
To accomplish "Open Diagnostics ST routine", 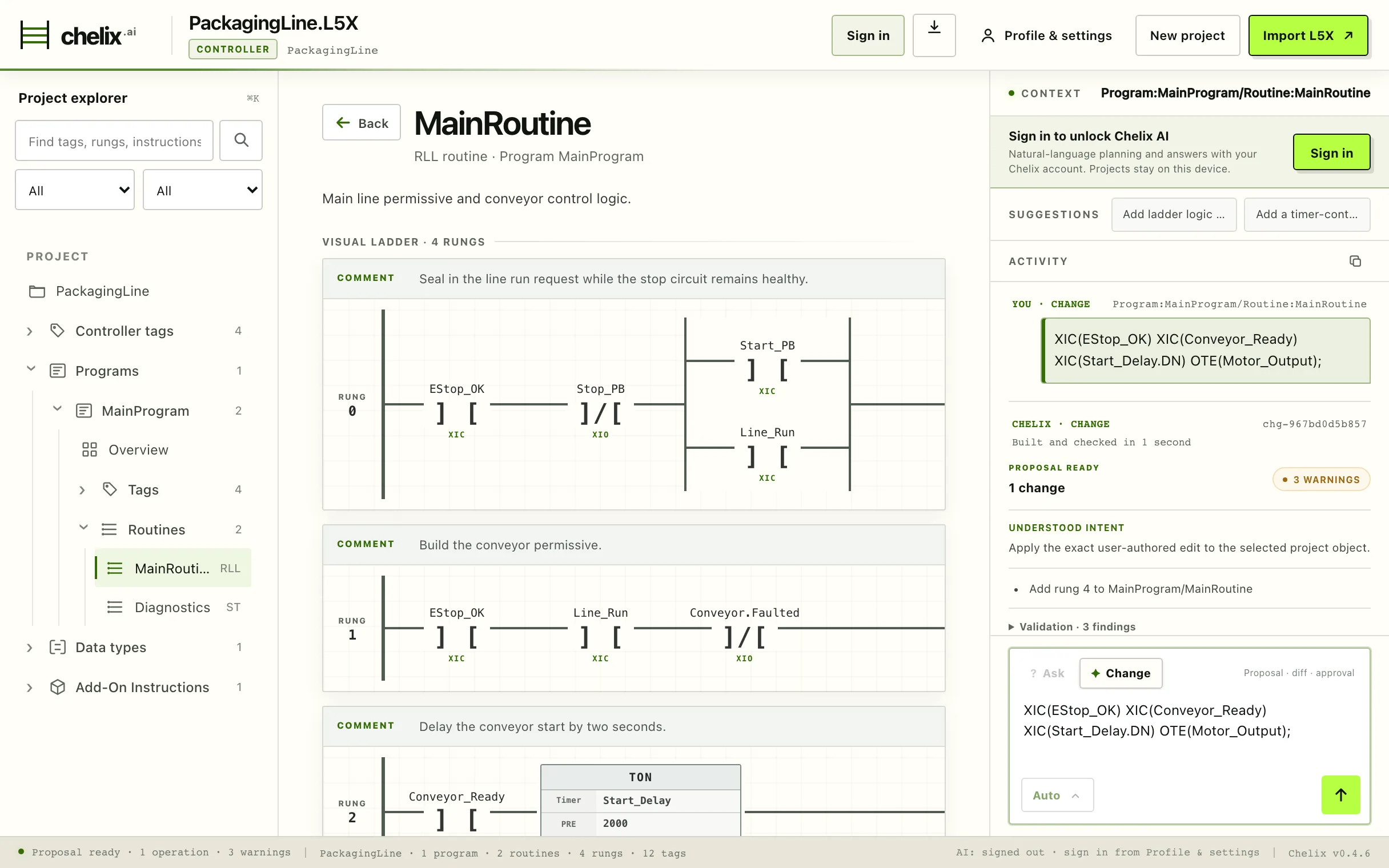I will pyautogui.click(x=172, y=607).
